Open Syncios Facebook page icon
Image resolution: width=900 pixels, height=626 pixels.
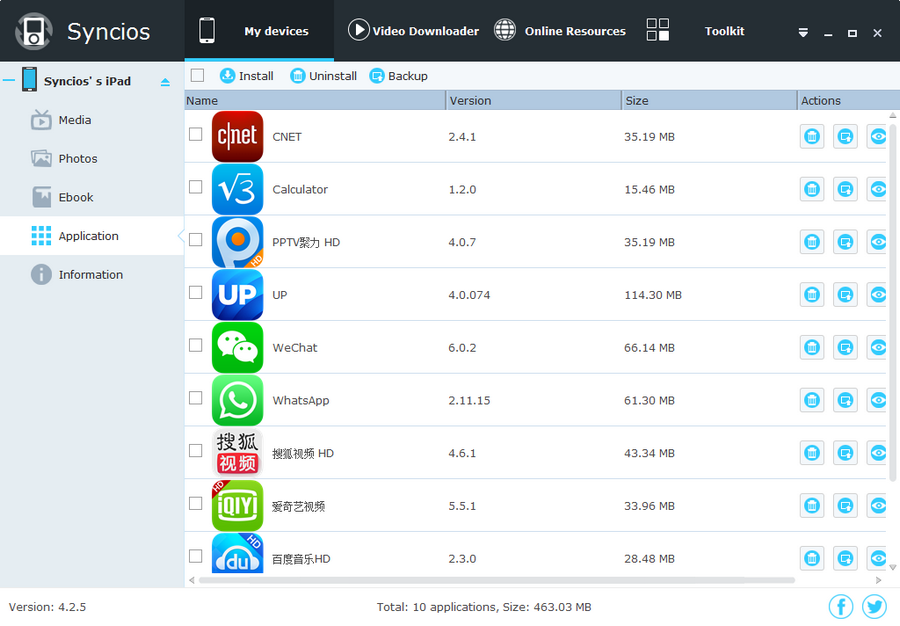point(841,606)
